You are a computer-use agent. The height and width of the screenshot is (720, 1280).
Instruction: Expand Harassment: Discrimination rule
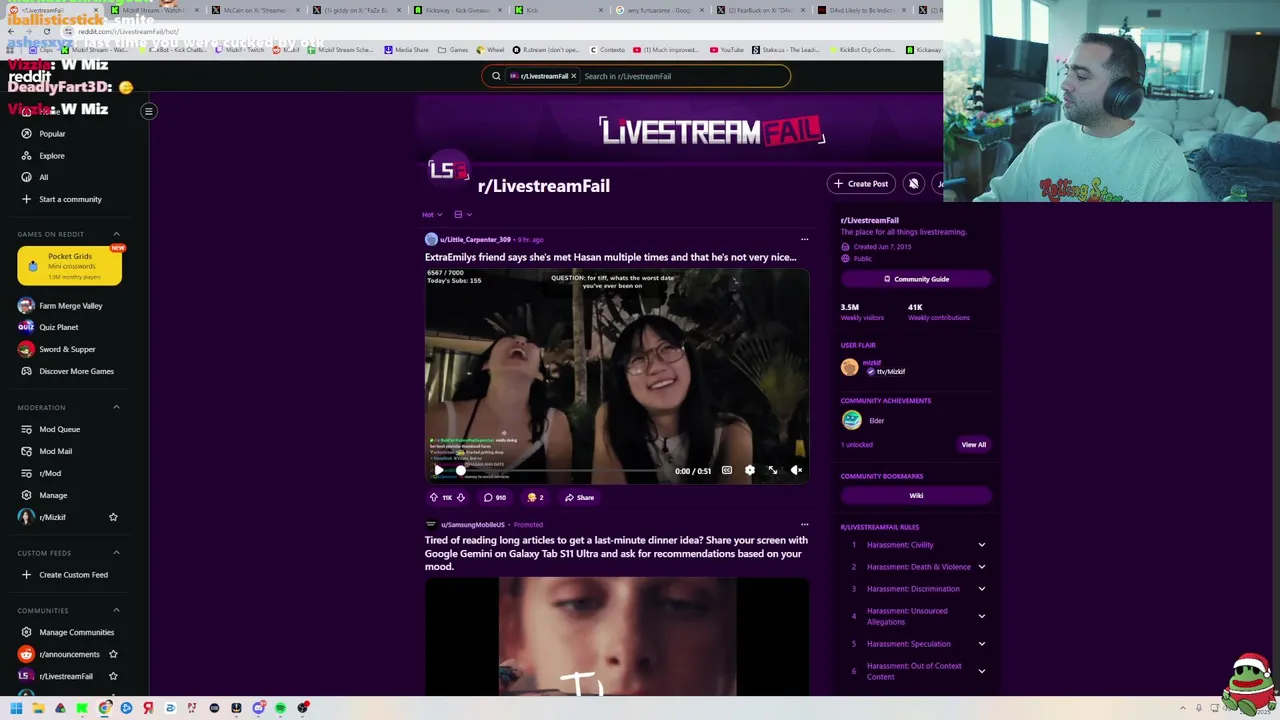916,589
